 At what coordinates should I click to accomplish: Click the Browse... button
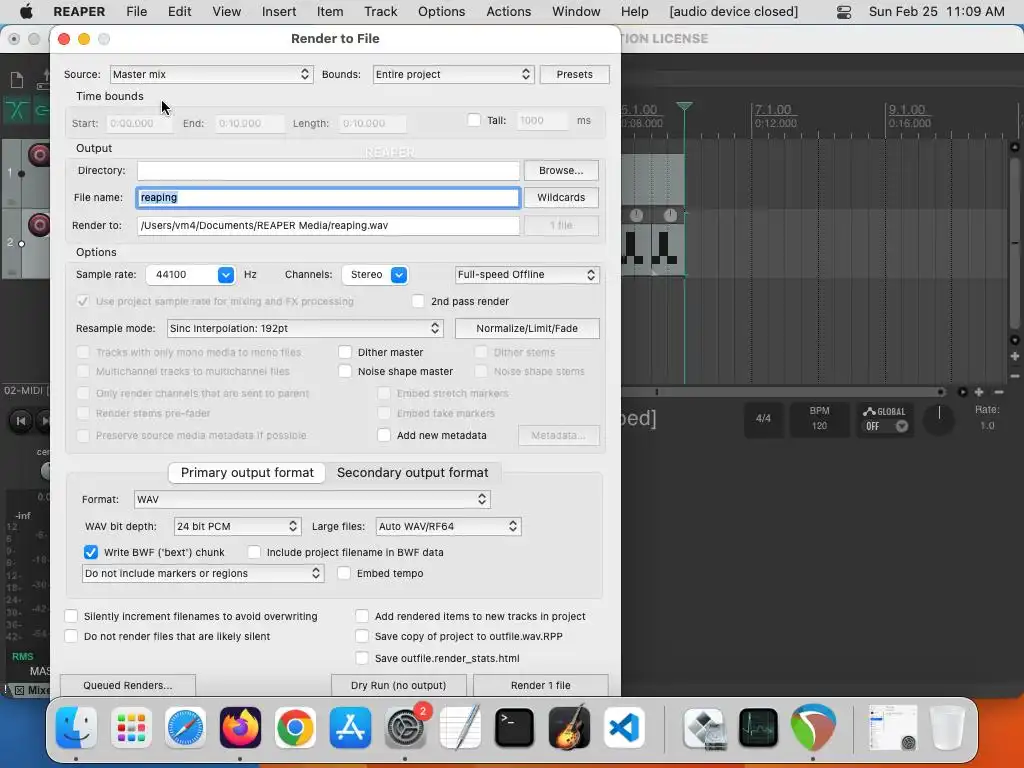[561, 170]
